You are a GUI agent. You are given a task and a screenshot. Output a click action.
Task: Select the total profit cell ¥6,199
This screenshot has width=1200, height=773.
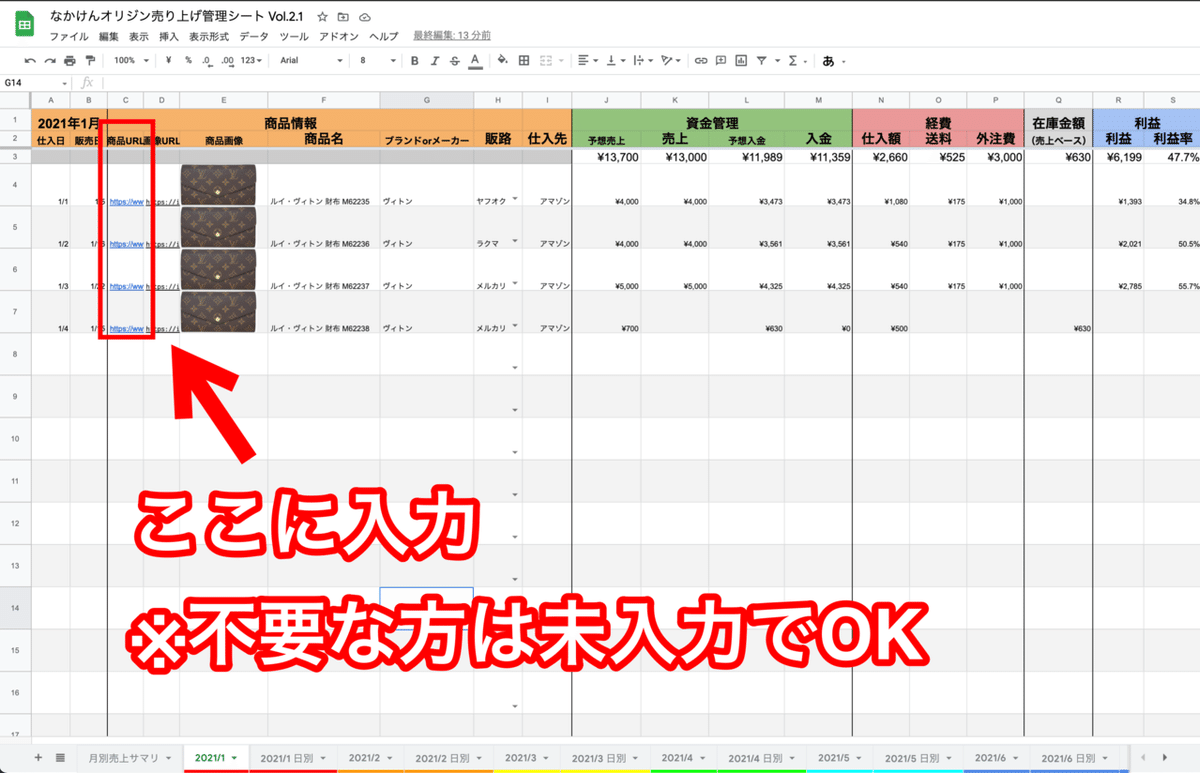(x=1118, y=157)
